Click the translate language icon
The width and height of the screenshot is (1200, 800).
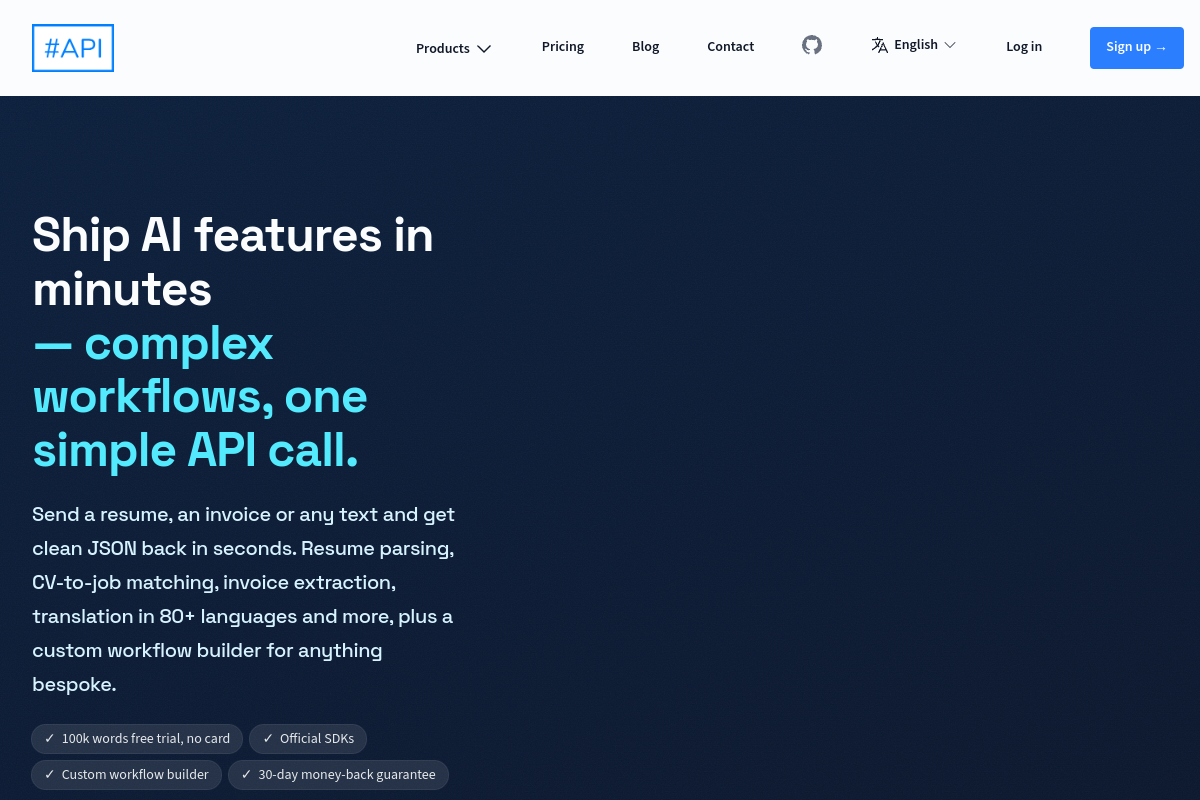(880, 45)
